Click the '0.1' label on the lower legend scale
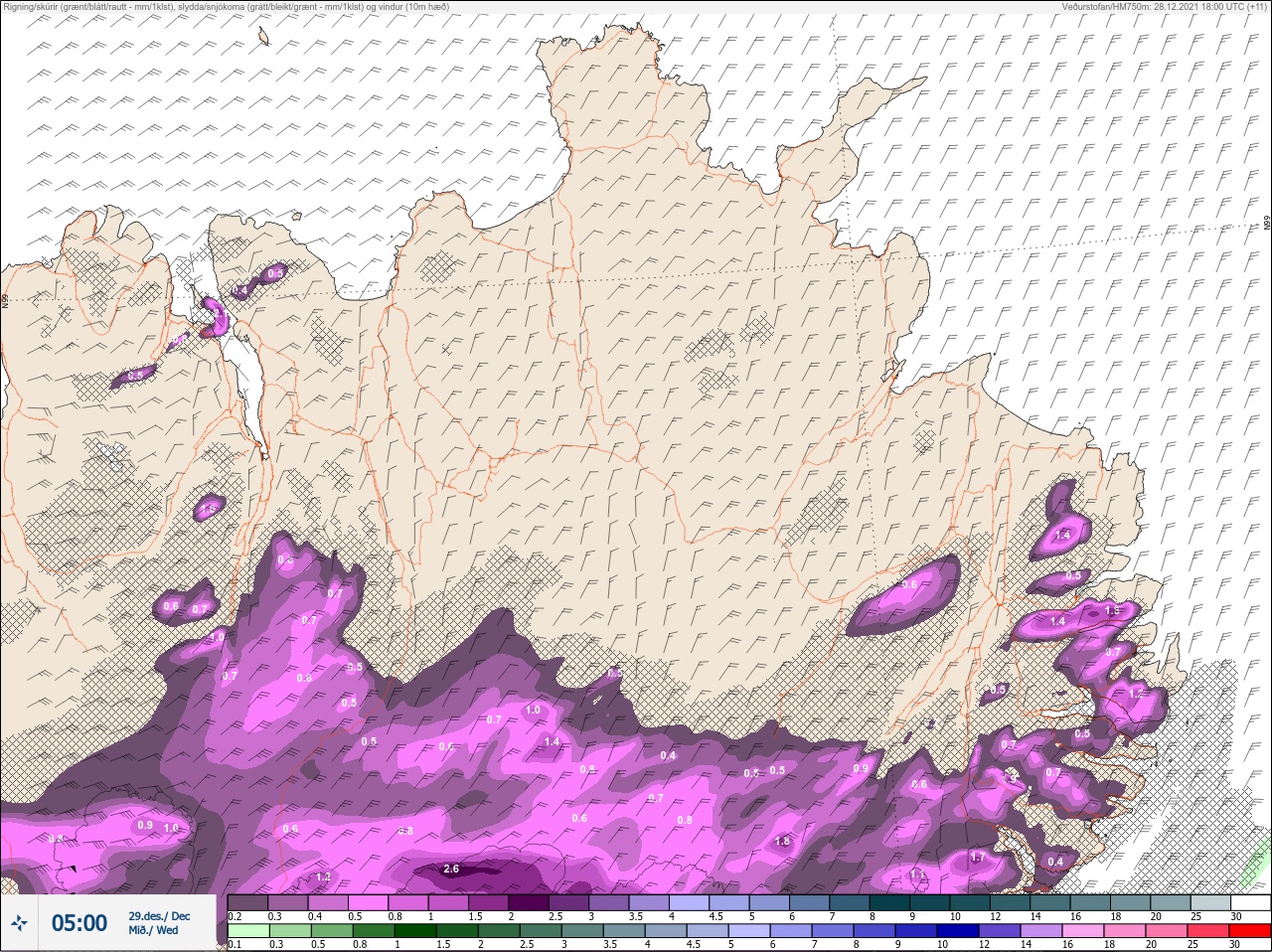The image size is (1272, 952). click(x=235, y=944)
